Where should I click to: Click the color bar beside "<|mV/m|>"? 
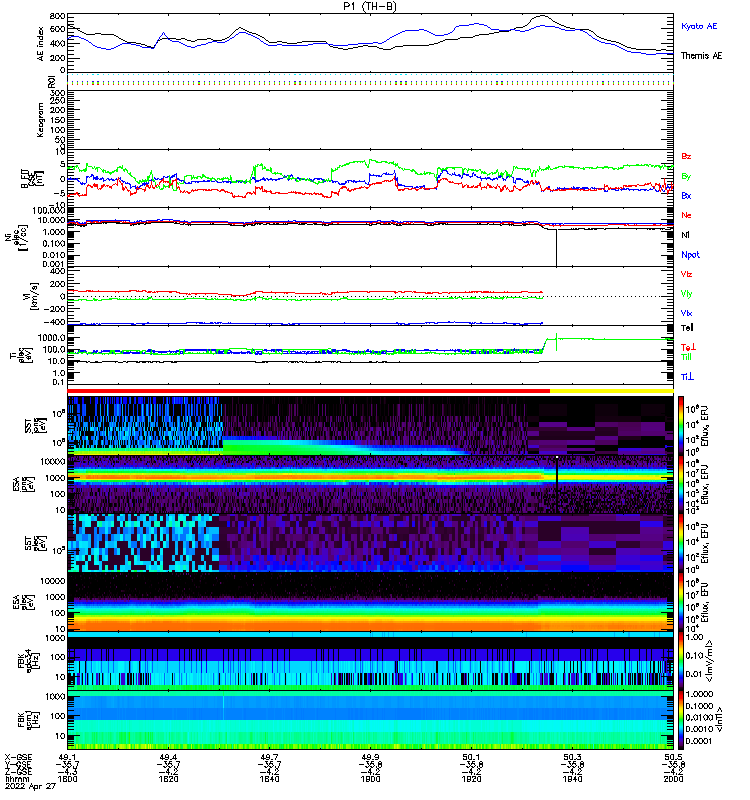click(x=680, y=661)
